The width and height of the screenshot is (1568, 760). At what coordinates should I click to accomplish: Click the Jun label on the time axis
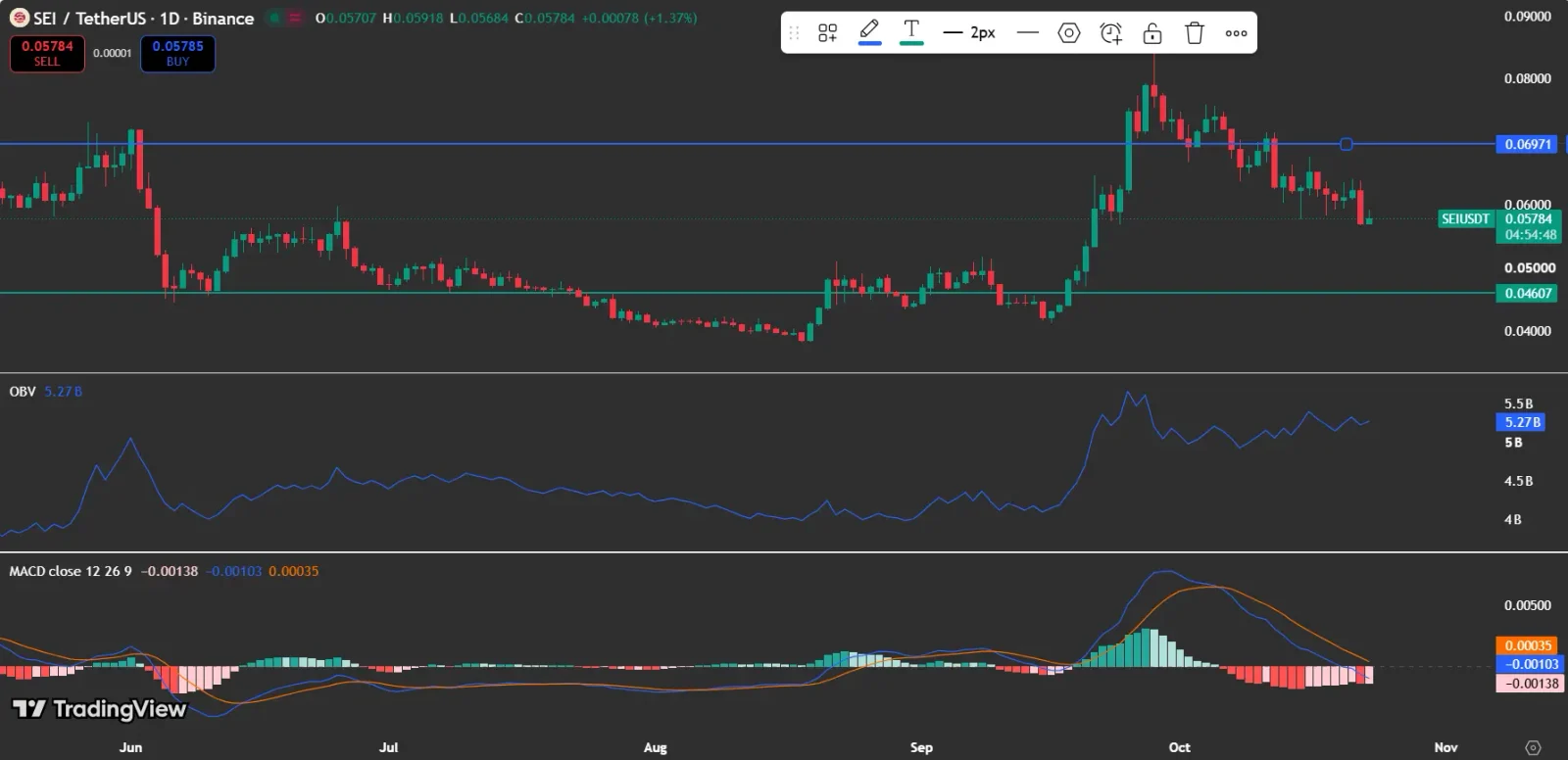pyautogui.click(x=130, y=747)
